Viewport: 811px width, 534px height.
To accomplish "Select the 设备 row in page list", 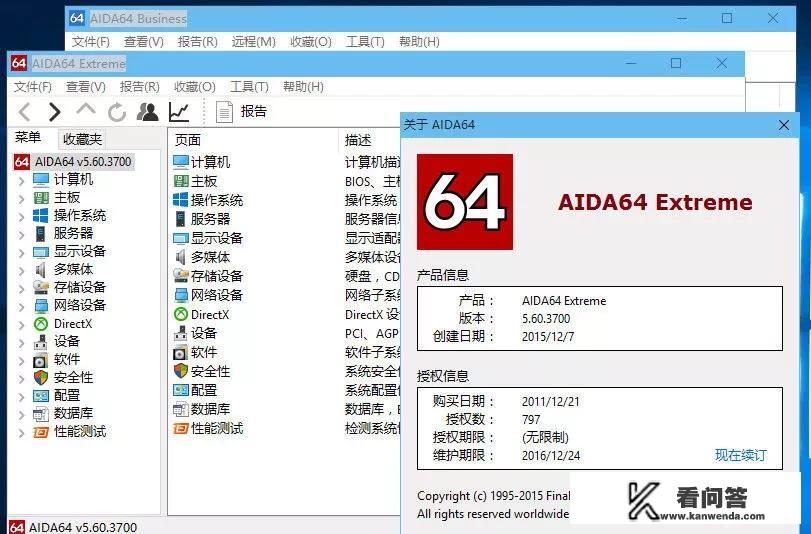I will click(196, 333).
